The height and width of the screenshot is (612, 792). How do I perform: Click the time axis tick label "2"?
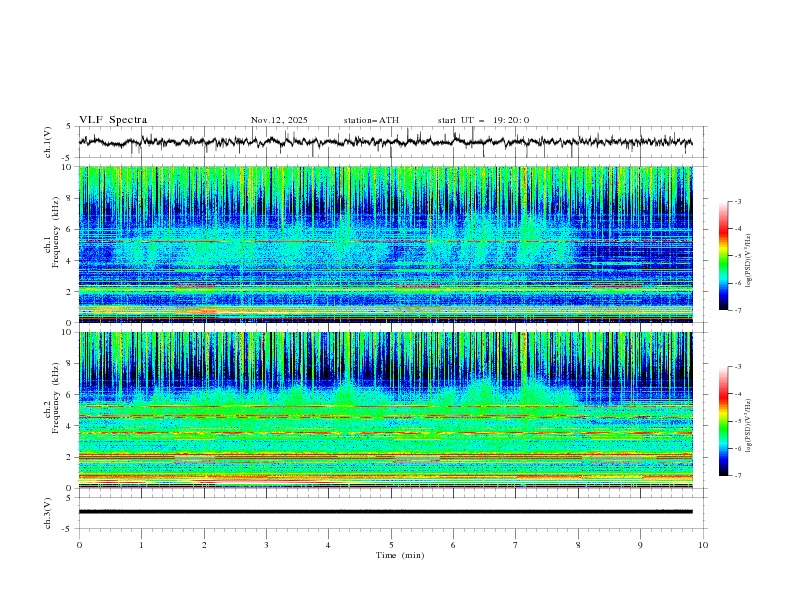pyautogui.click(x=204, y=545)
